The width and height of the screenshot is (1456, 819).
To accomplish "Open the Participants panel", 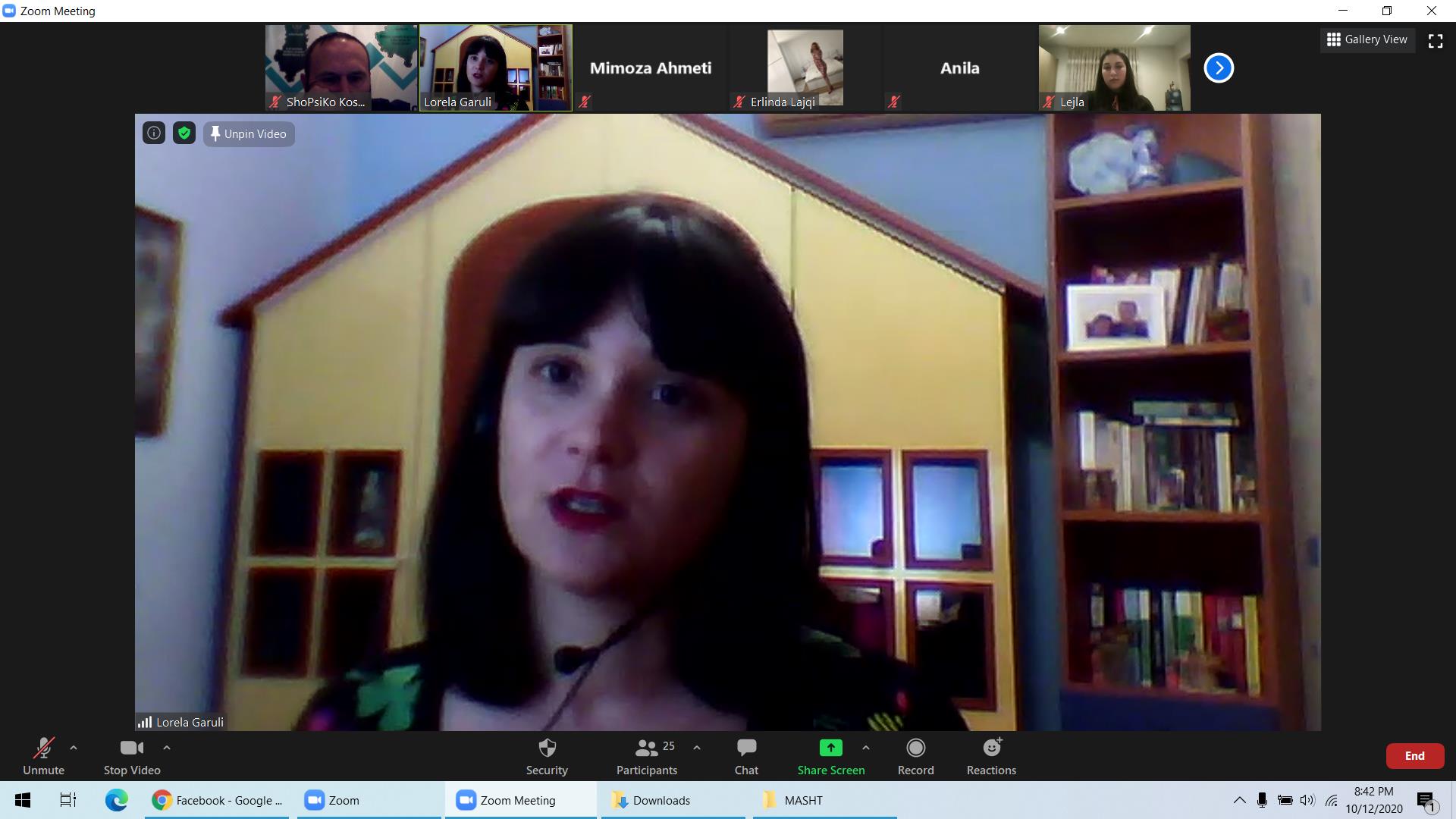I will pyautogui.click(x=647, y=756).
